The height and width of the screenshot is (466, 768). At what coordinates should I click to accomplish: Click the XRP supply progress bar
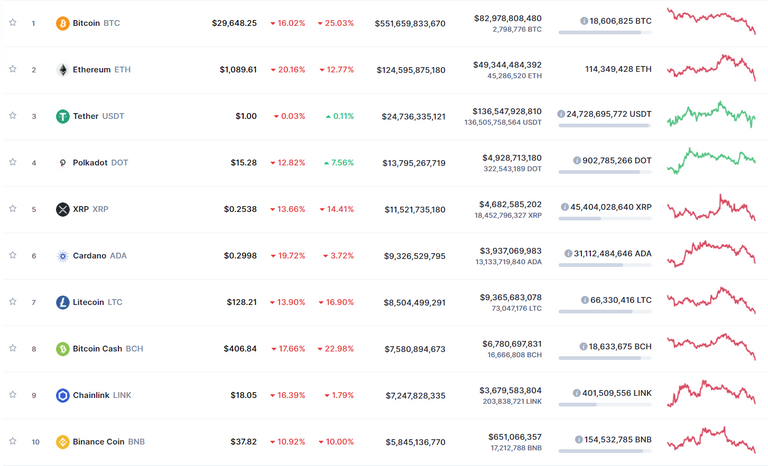(605, 219)
